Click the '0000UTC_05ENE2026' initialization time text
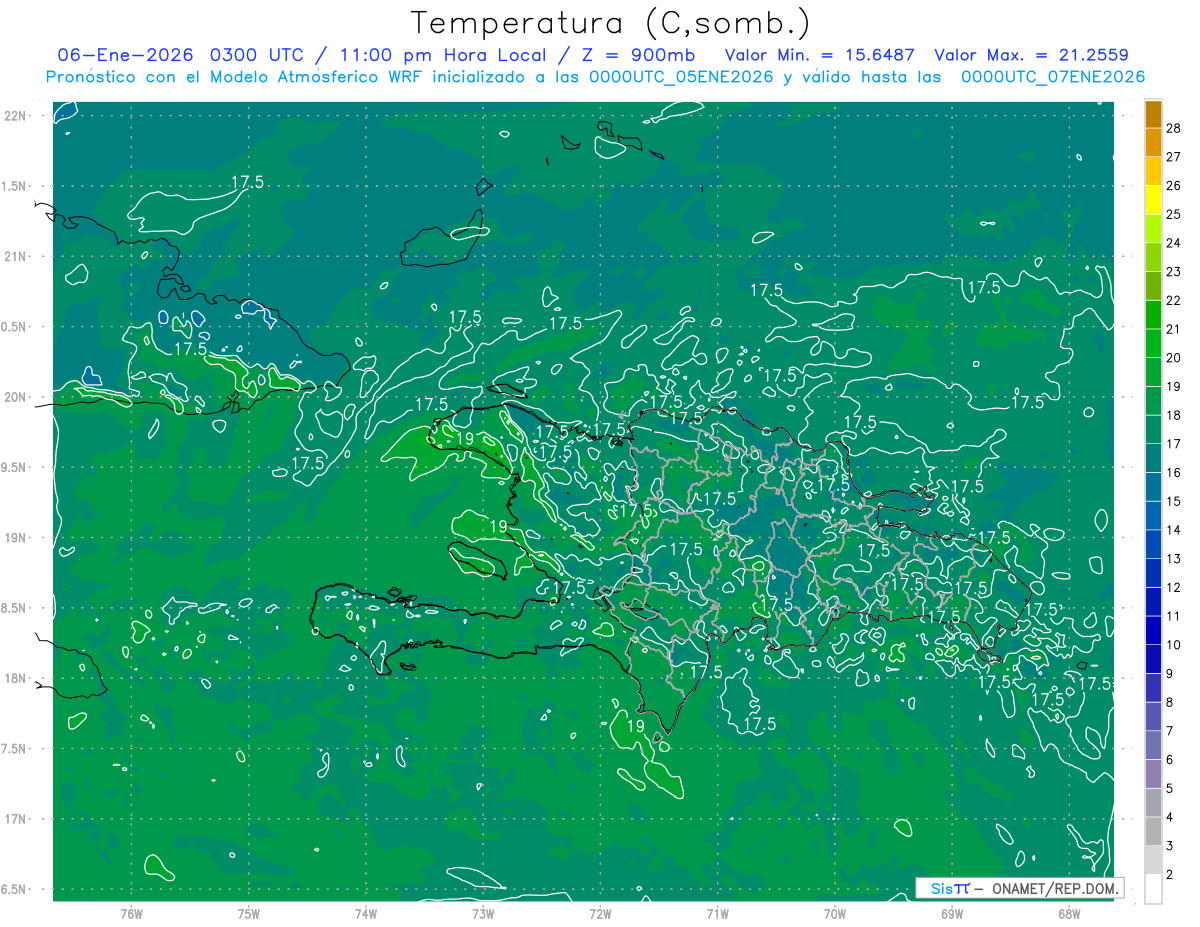Screen dimensions: 1200x927 tap(681, 77)
